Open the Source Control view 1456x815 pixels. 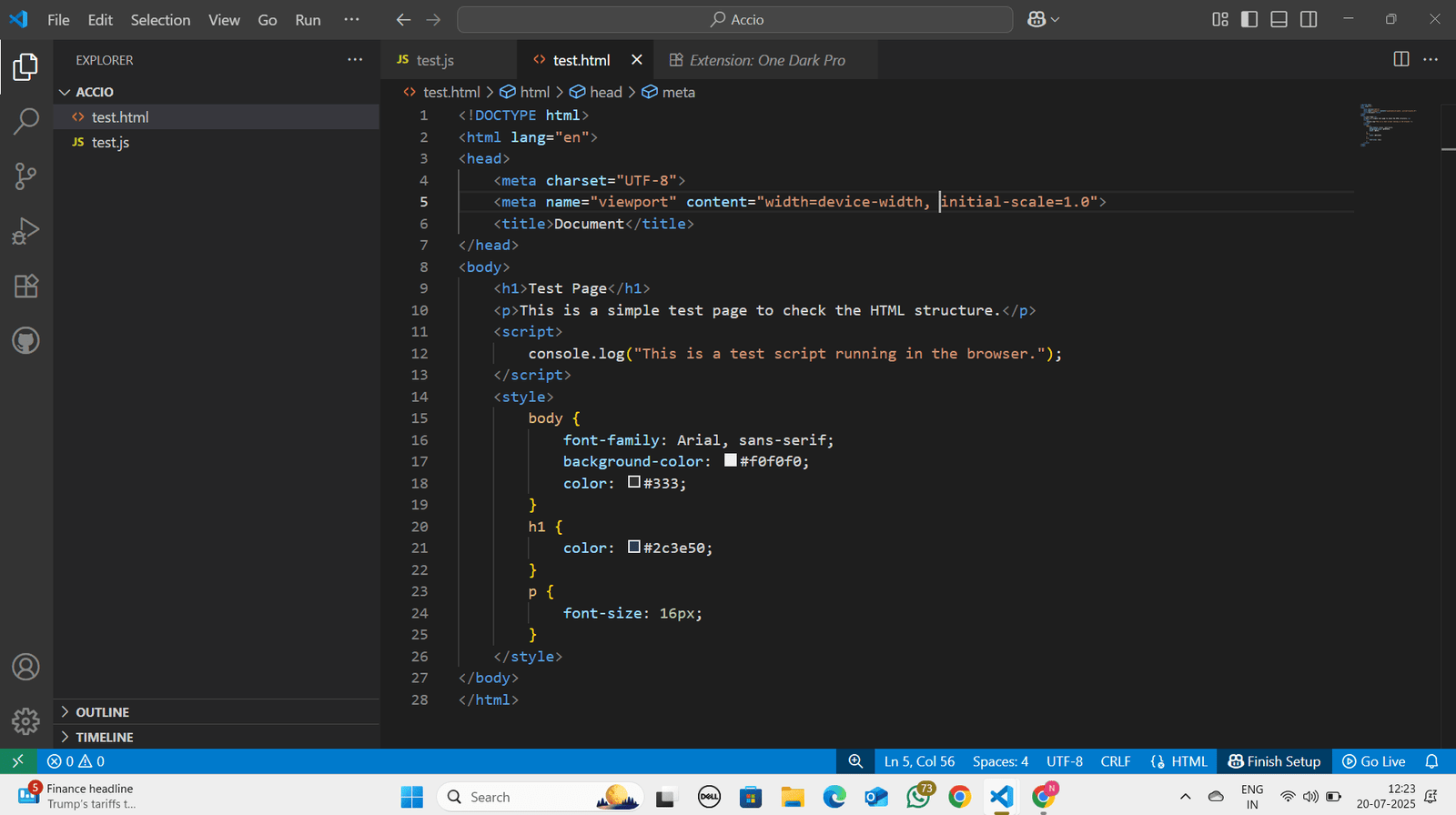click(25, 176)
